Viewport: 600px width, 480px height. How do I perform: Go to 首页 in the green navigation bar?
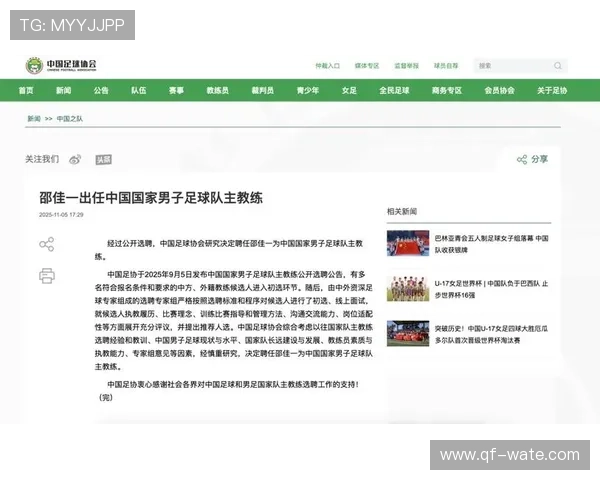click(26, 90)
